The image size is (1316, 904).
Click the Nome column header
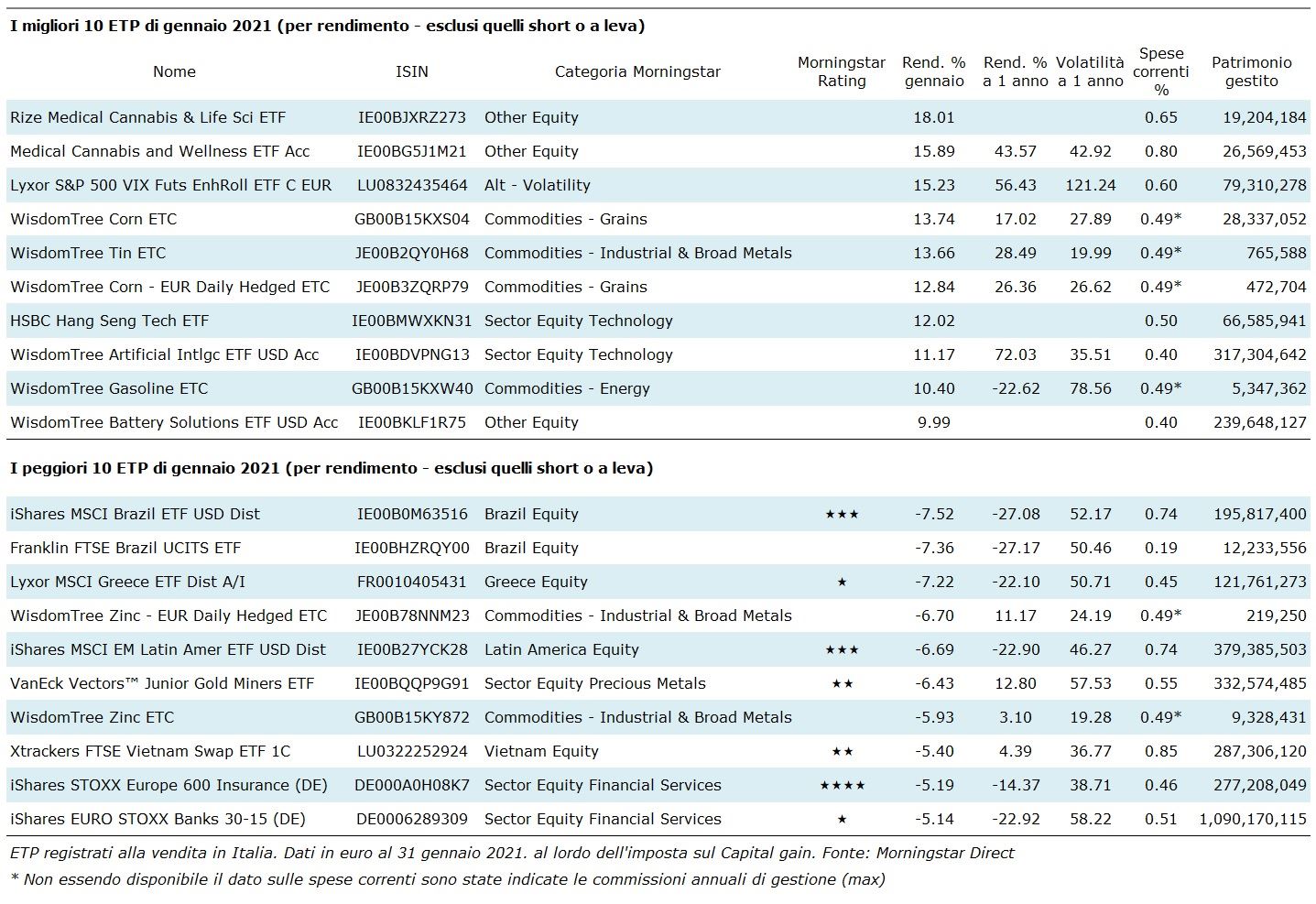(x=174, y=71)
